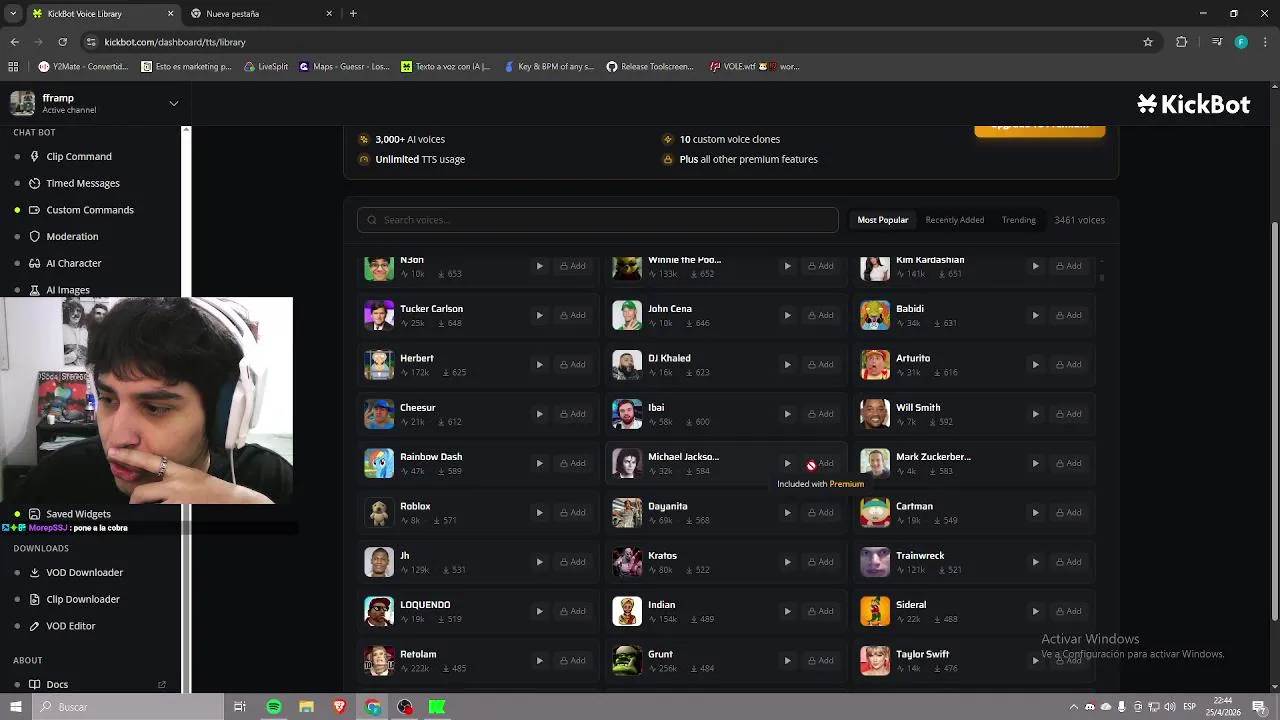Click the Search voices input field

598,220
